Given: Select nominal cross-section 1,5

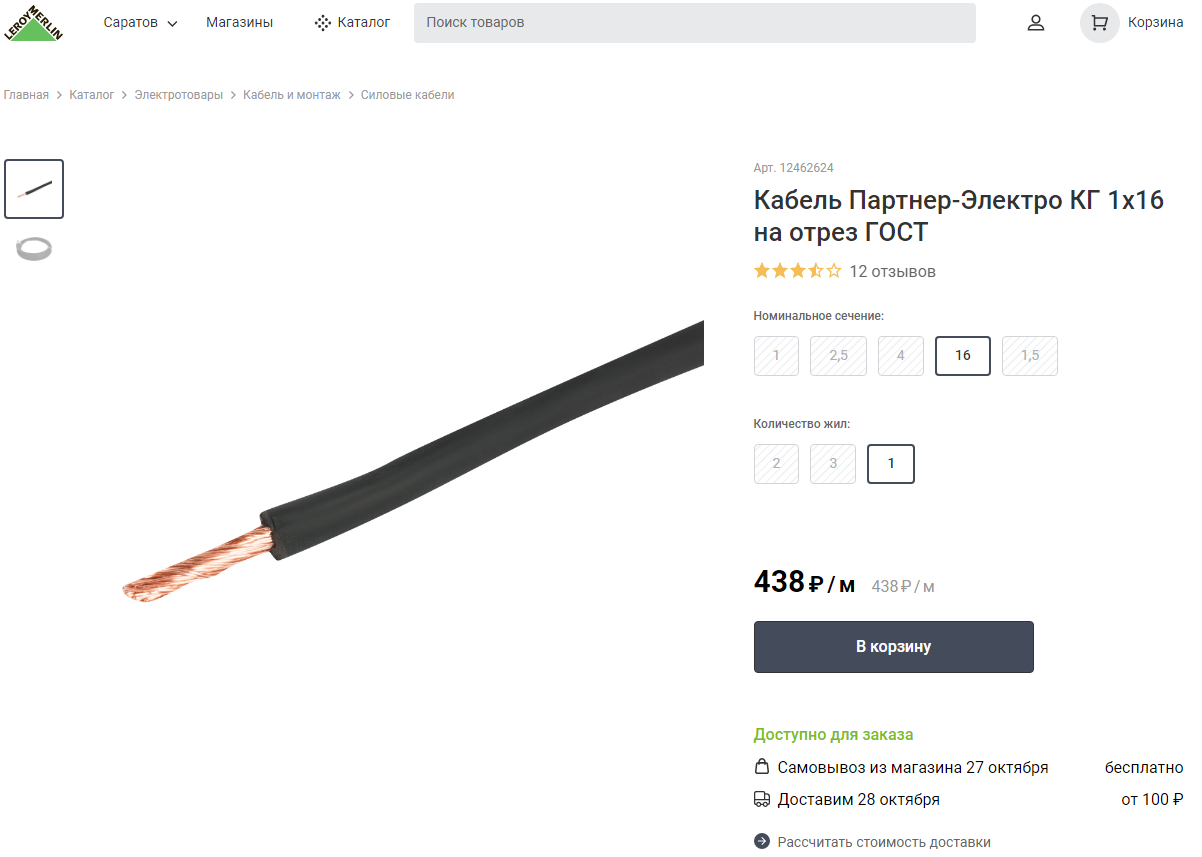Looking at the screenshot, I should (x=1030, y=356).
